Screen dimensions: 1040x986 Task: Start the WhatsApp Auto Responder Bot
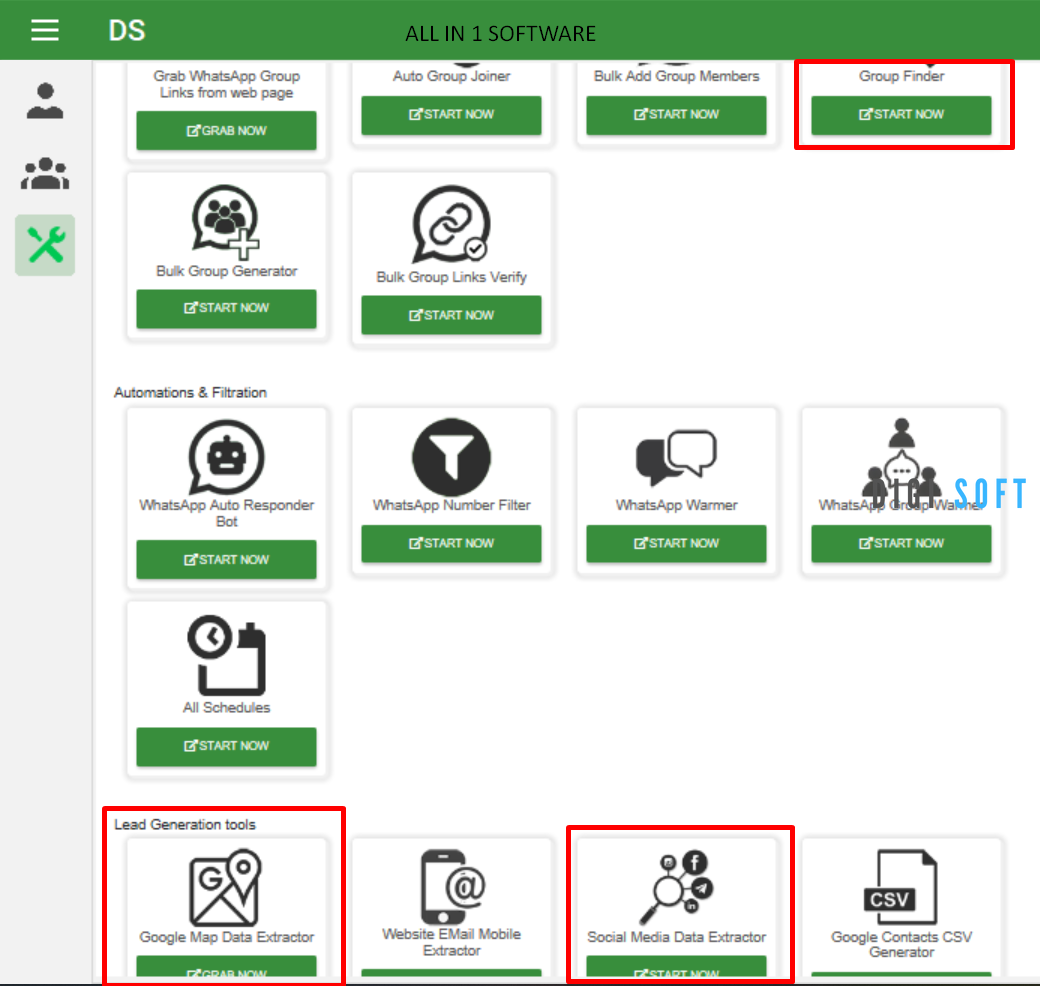coord(226,560)
